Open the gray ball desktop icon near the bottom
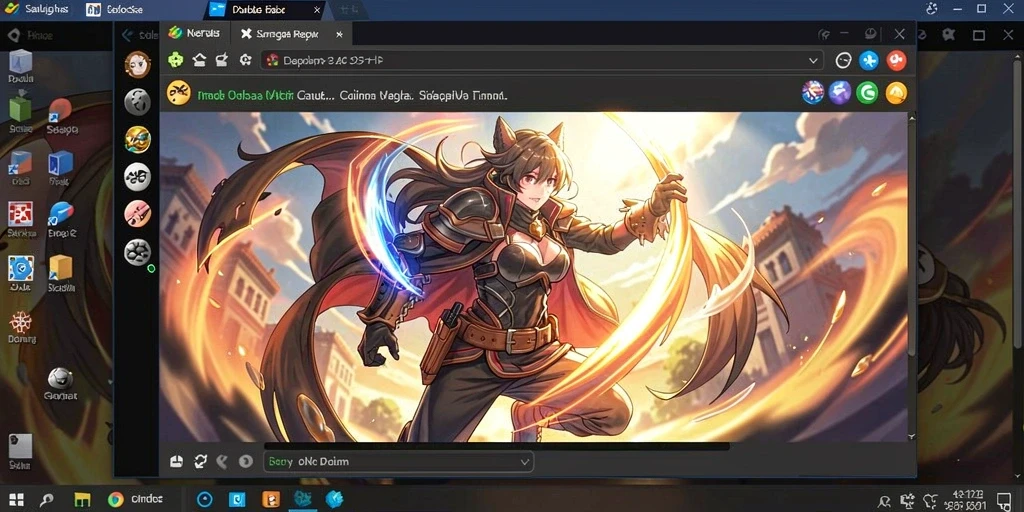The width and height of the screenshot is (1024, 512). (60, 378)
